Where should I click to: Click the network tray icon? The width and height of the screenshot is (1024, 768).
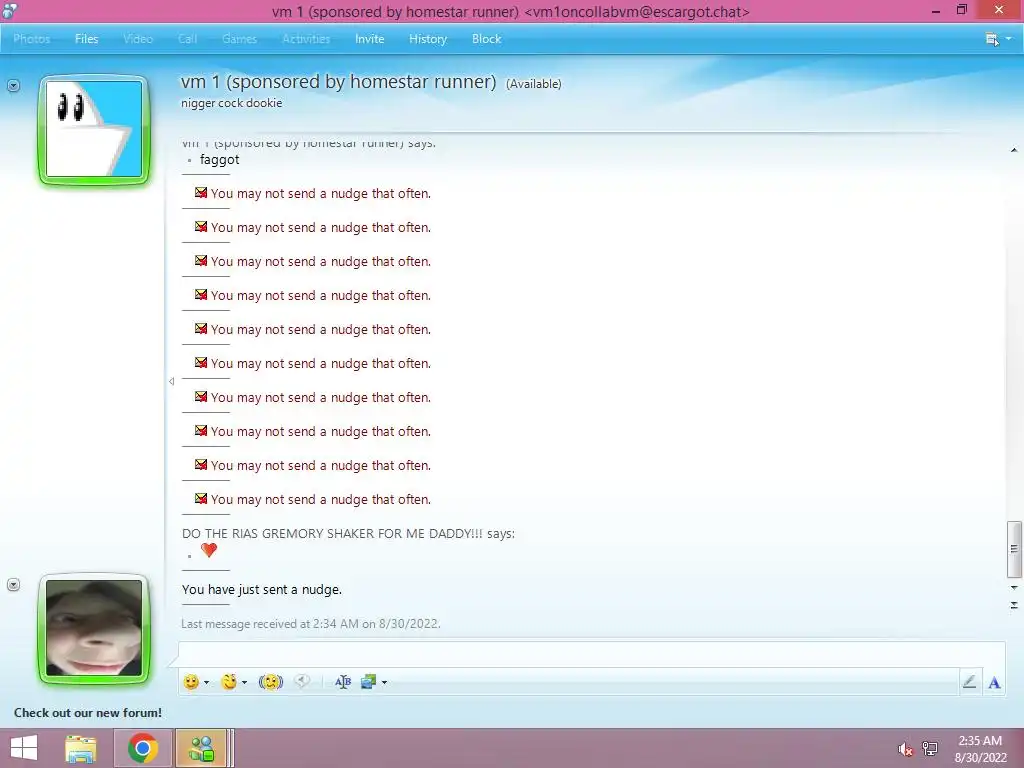(x=930, y=749)
